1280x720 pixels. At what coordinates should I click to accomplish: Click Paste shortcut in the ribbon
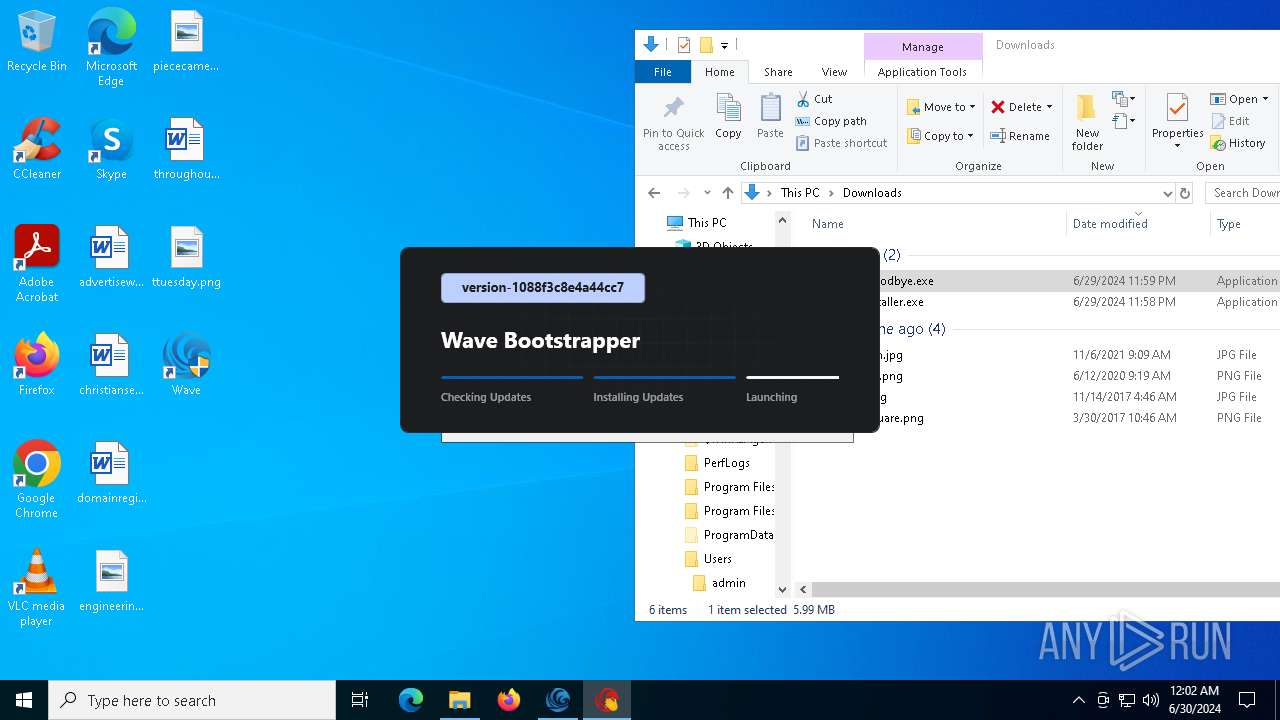click(x=842, y=143)
